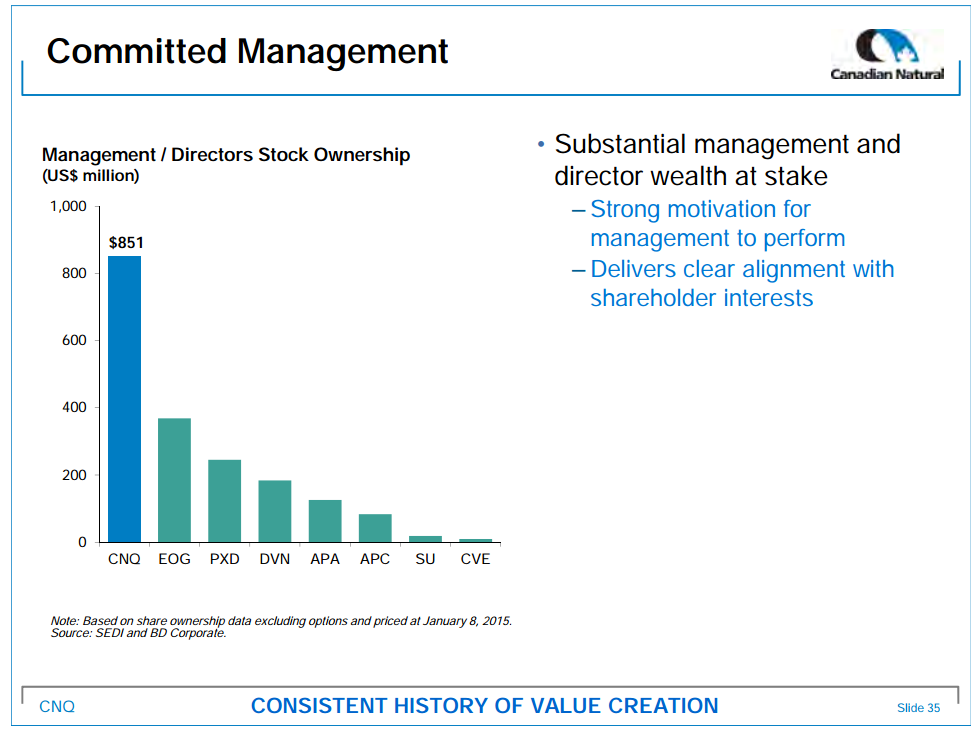Click the '200' y-axis value
This screenshot has height=729, width=975.
74,475
